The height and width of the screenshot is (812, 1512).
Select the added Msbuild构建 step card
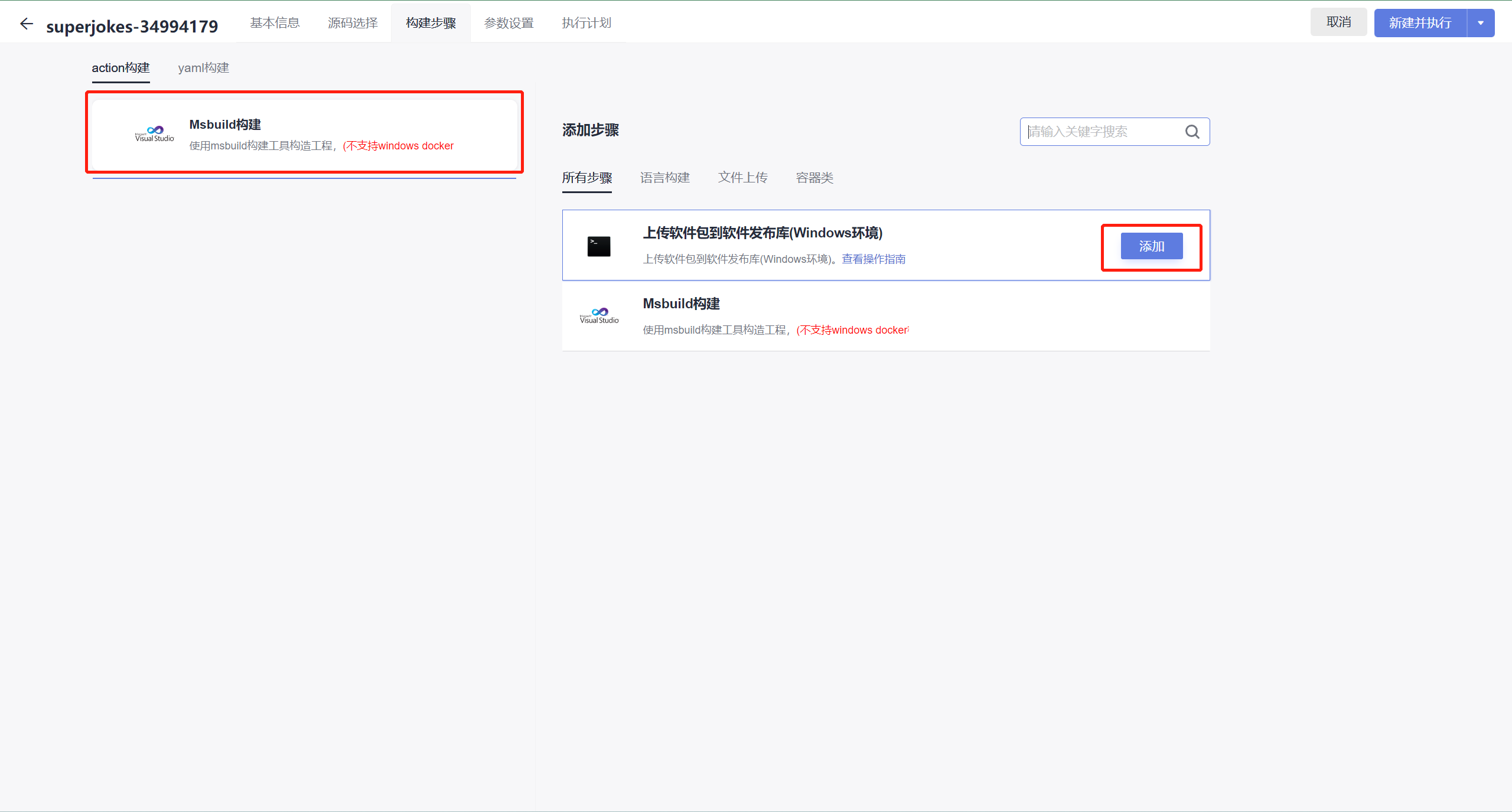pyautogui.click(x=305, y=135)
